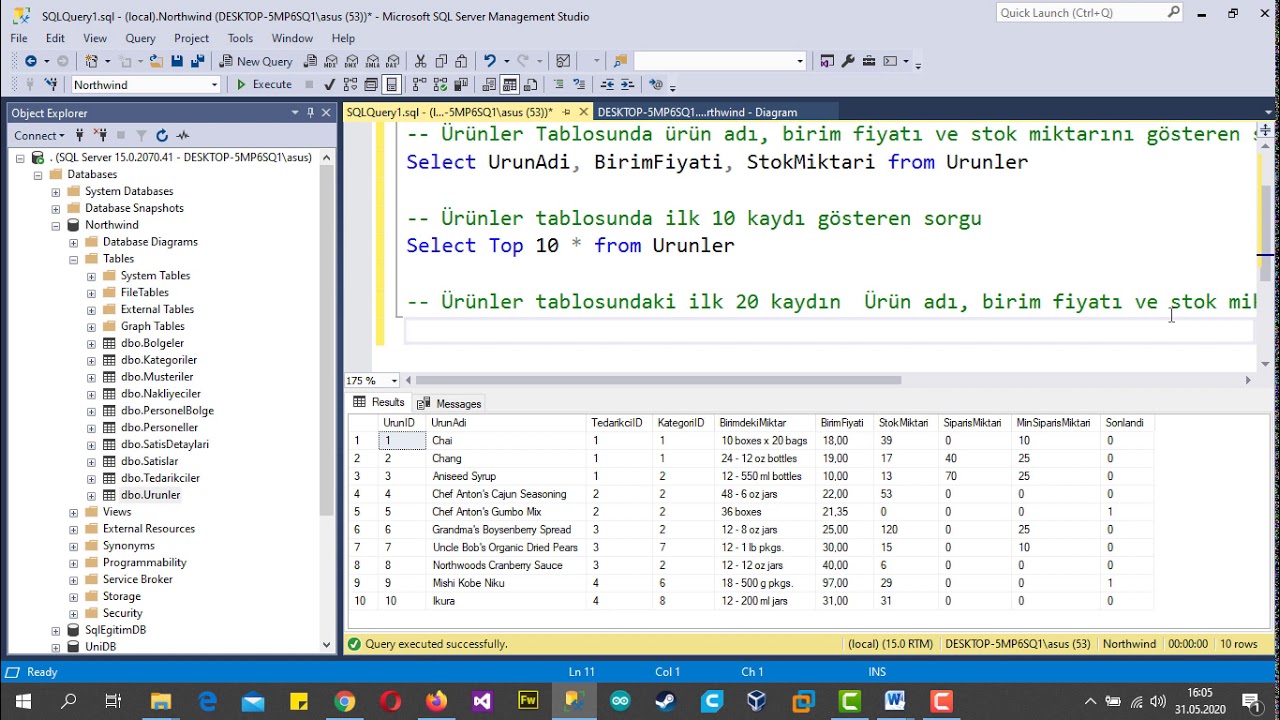Click the Undo arrow icon
The height and width of the screenshot is (720, 1280).
[x=490, y=61]
